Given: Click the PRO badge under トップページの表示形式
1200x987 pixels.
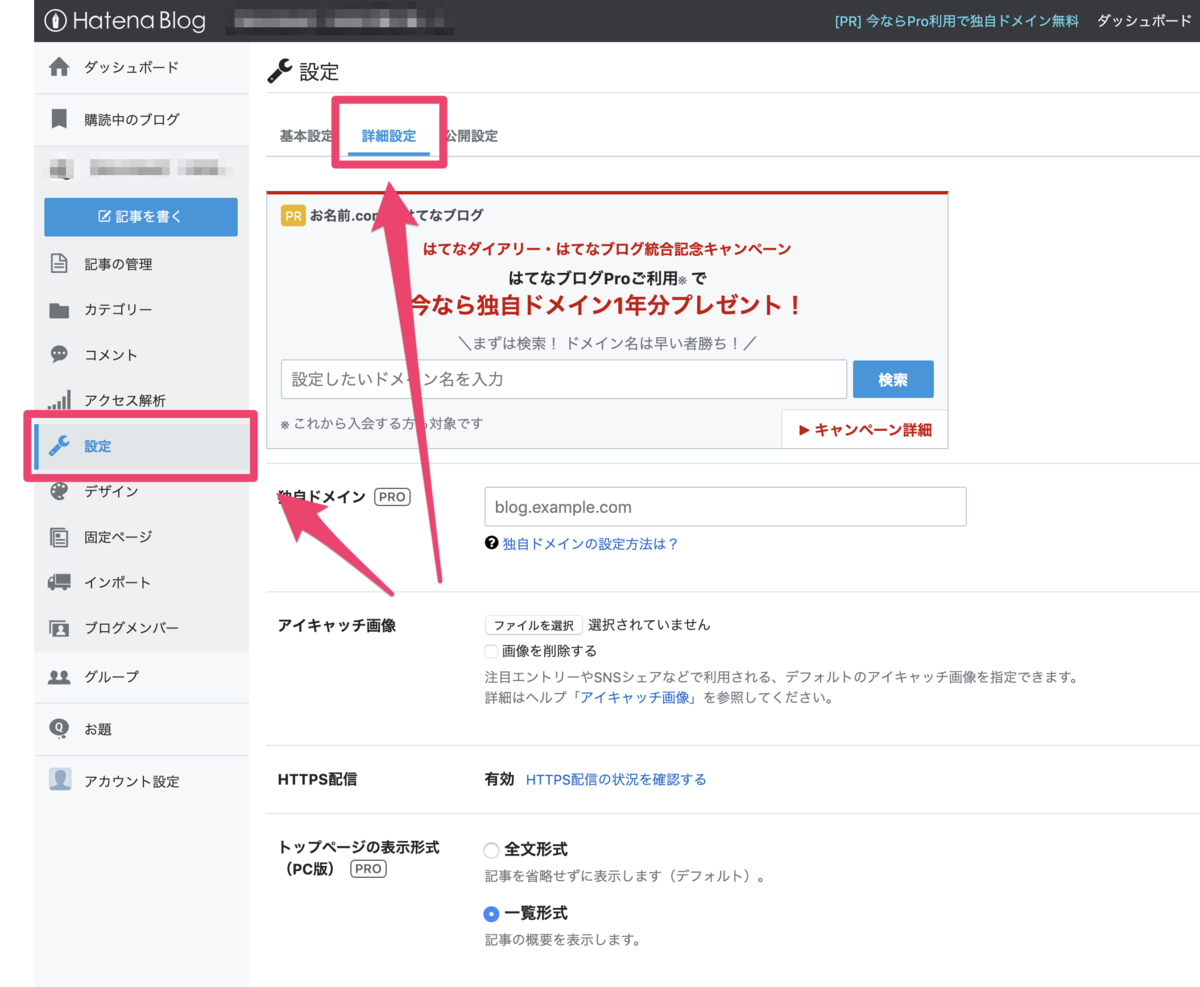Looking at the screenshot, I should 368,869.
